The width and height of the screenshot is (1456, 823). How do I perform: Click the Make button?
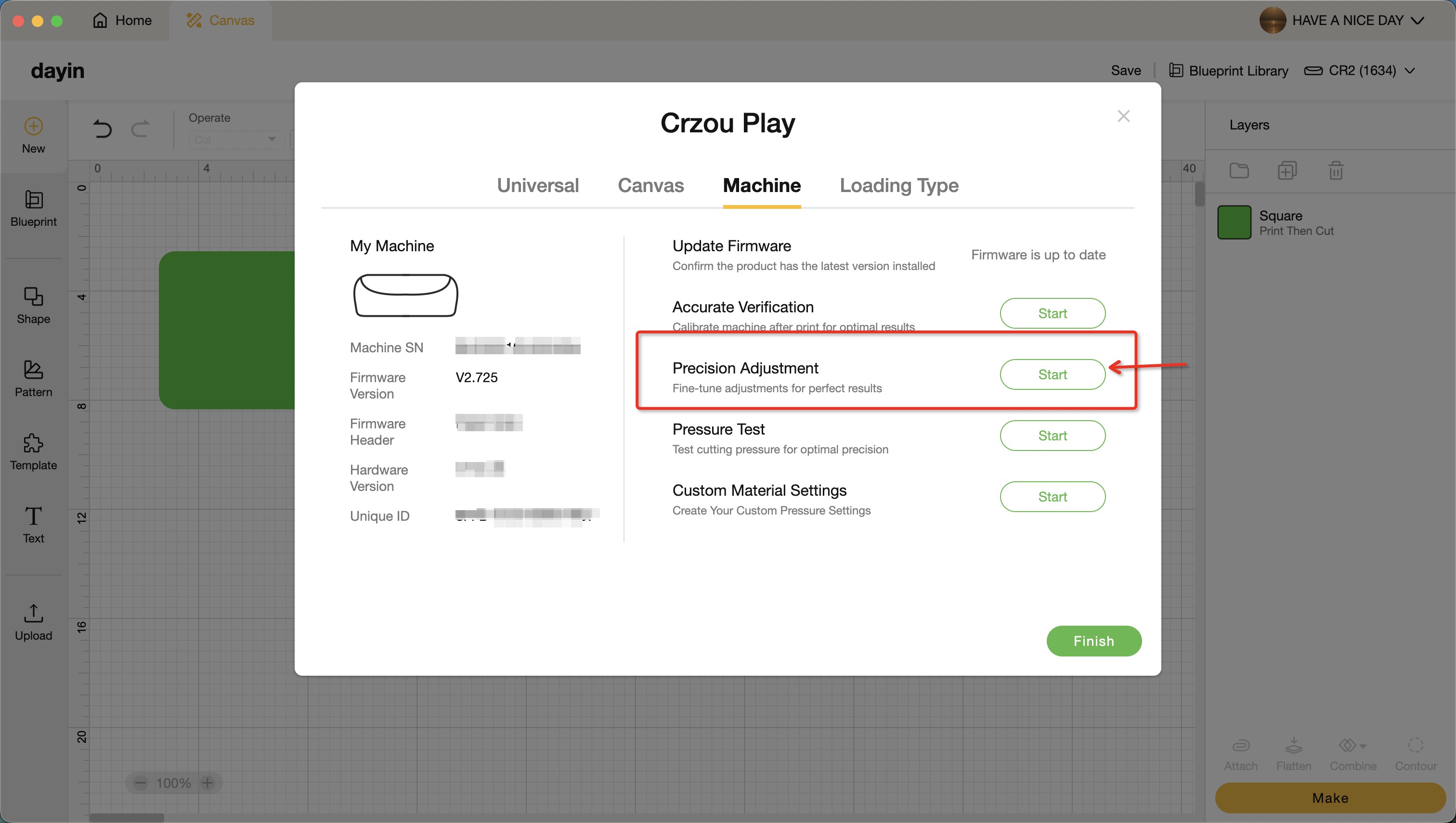1330,797
